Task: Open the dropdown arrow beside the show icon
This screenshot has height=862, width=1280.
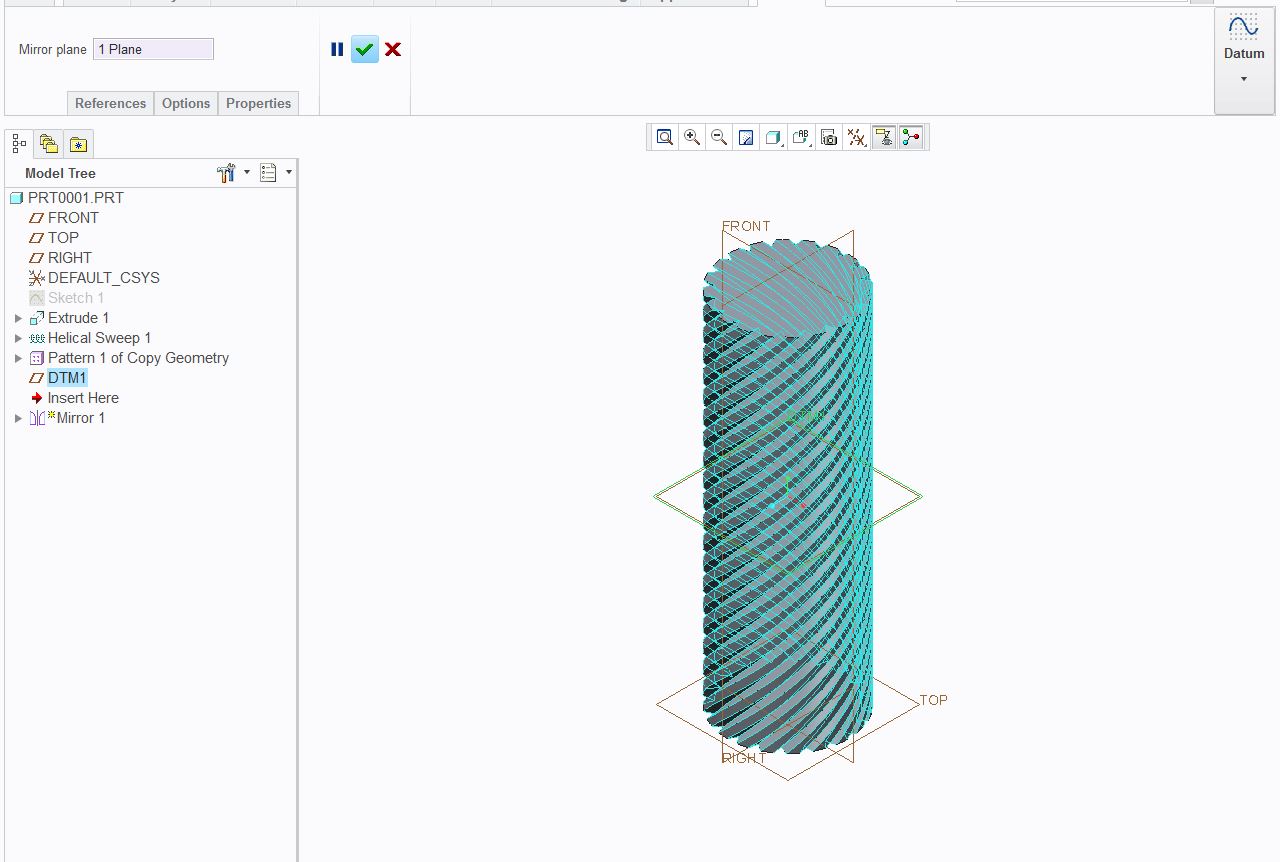Action: 289,172
